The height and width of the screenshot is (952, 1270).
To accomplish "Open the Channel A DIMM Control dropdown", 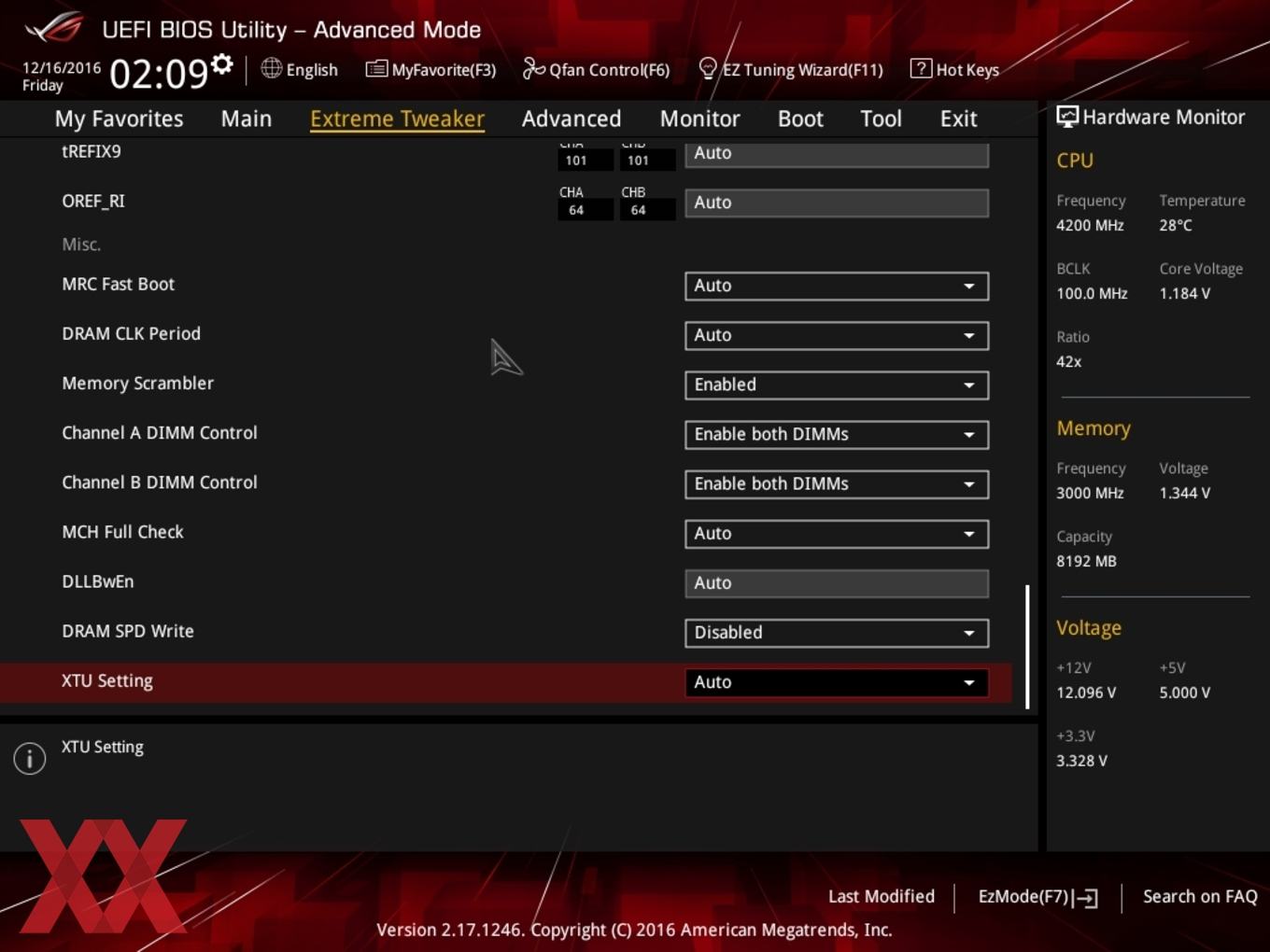I will 836,434.
